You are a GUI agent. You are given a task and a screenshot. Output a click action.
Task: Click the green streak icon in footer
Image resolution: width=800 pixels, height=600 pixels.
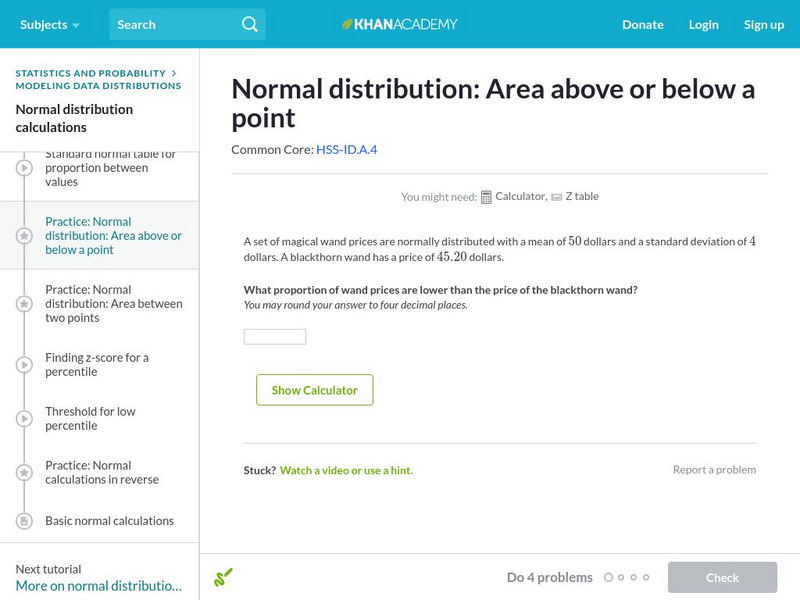point(223,577)
